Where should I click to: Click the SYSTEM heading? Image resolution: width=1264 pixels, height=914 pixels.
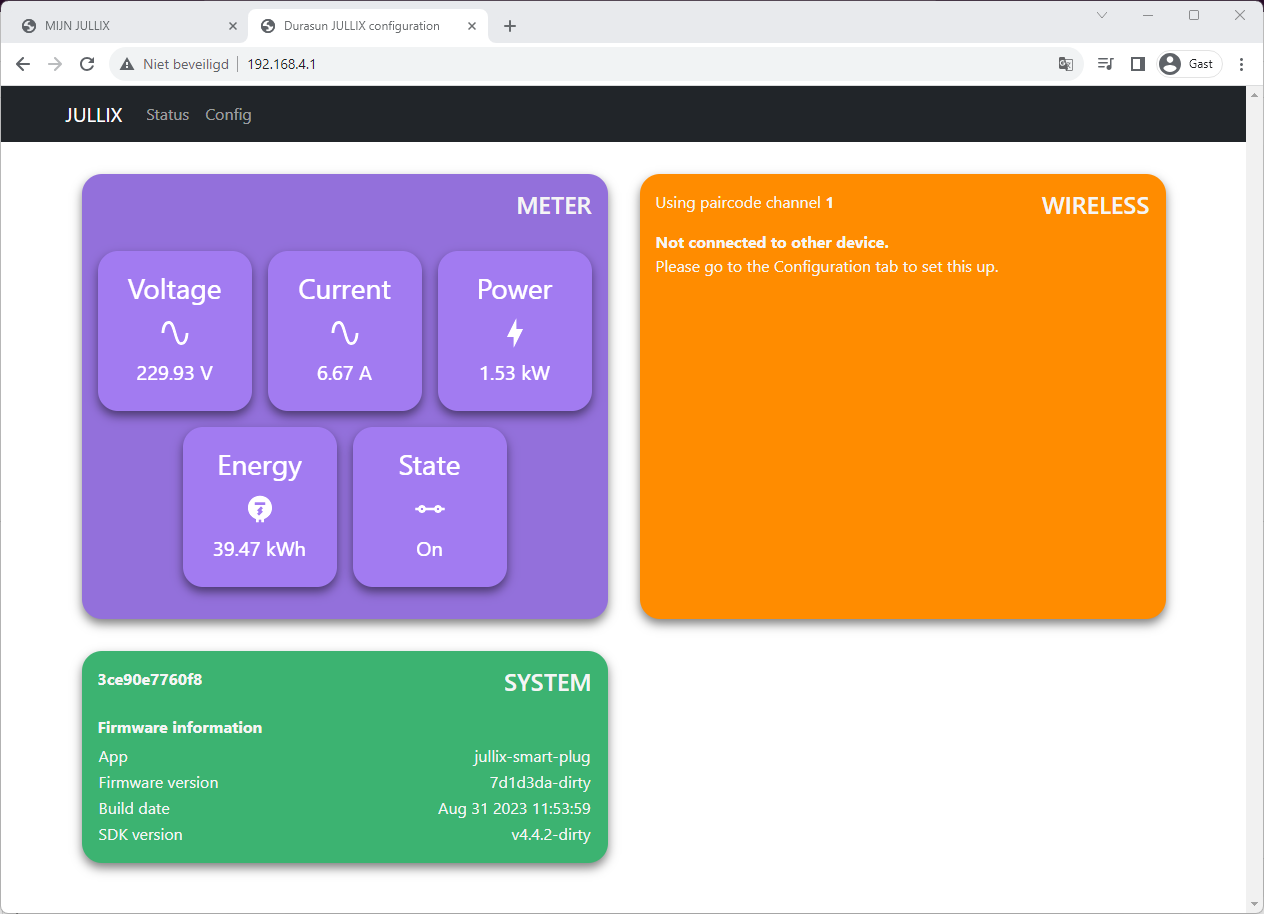tap(547, 683)
